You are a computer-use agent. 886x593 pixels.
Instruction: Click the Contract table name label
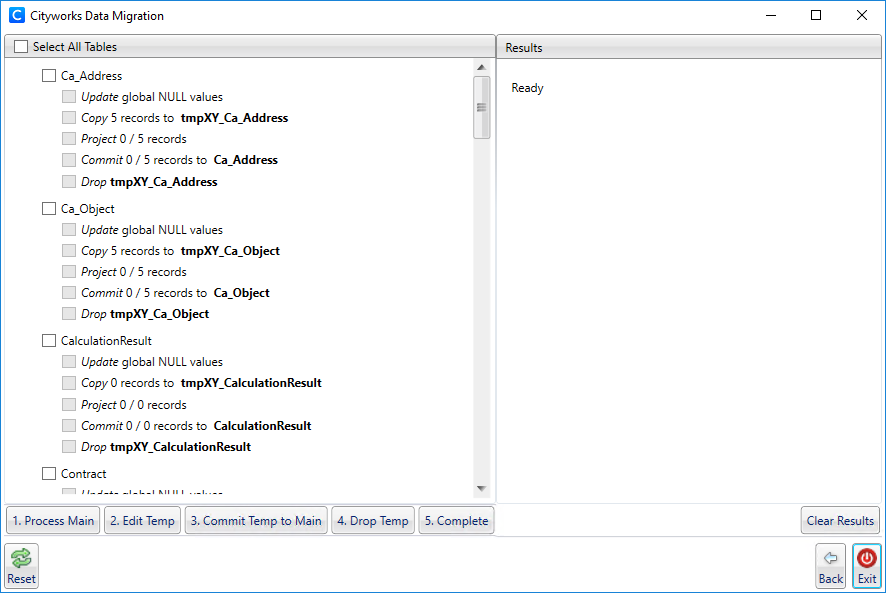(x=84, y=474)
